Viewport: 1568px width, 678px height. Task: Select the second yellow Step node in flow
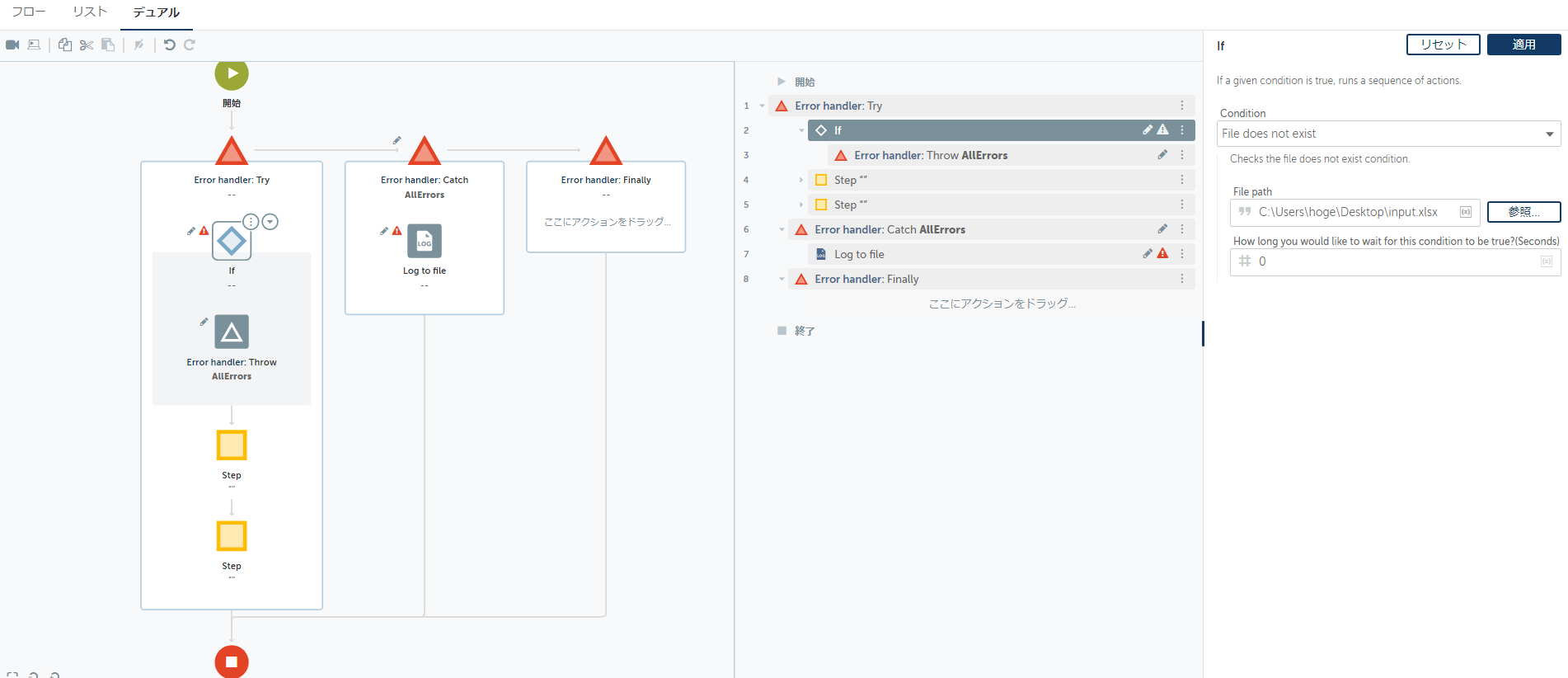[x=232, y=536]
